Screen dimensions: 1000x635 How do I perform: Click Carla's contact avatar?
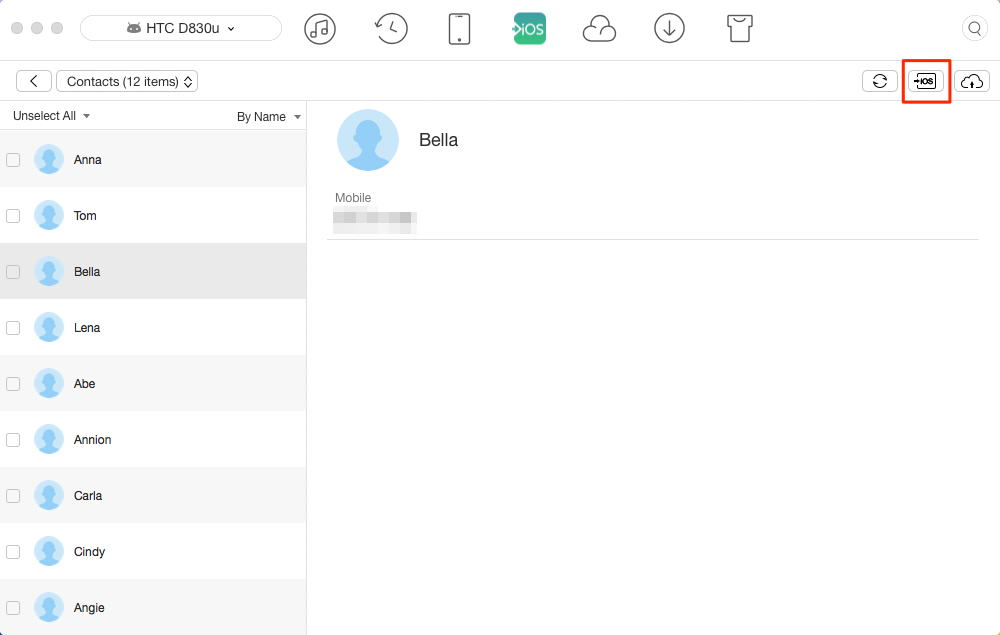pos(48,495)
